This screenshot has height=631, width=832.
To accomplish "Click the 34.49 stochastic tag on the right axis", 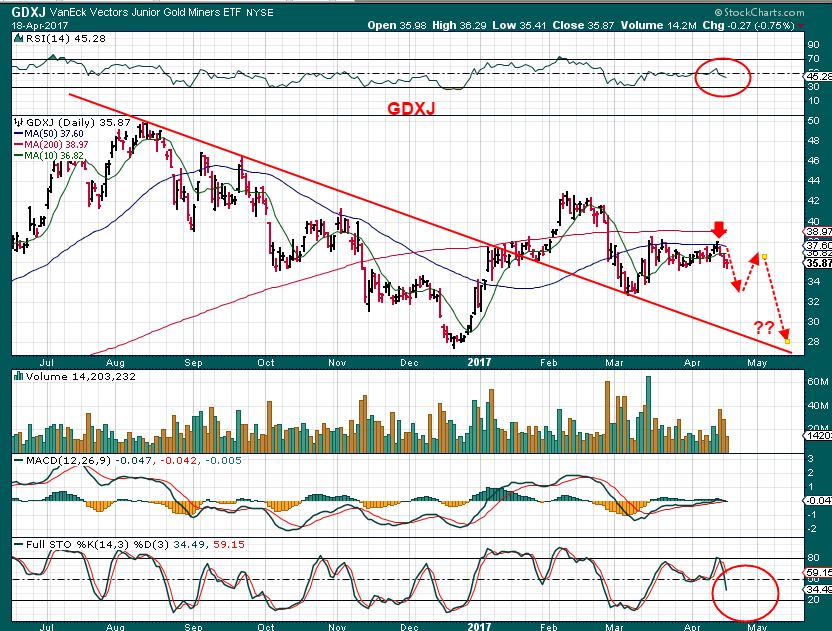I will pyautogui.click(x=819, y=589).
